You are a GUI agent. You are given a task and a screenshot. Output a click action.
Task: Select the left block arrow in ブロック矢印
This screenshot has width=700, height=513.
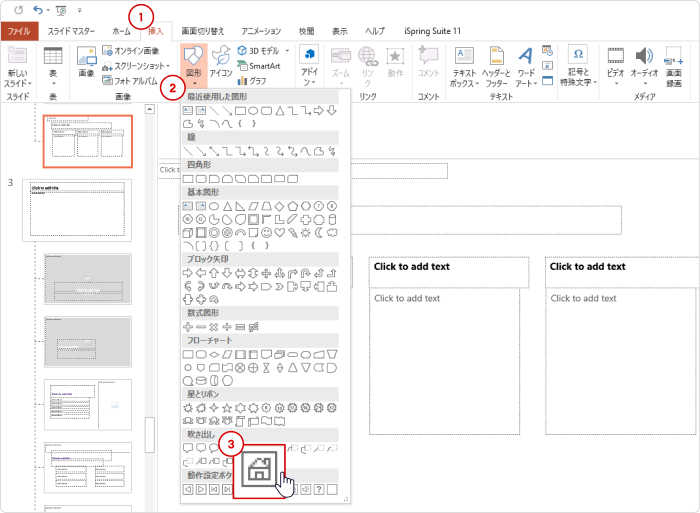201,273
